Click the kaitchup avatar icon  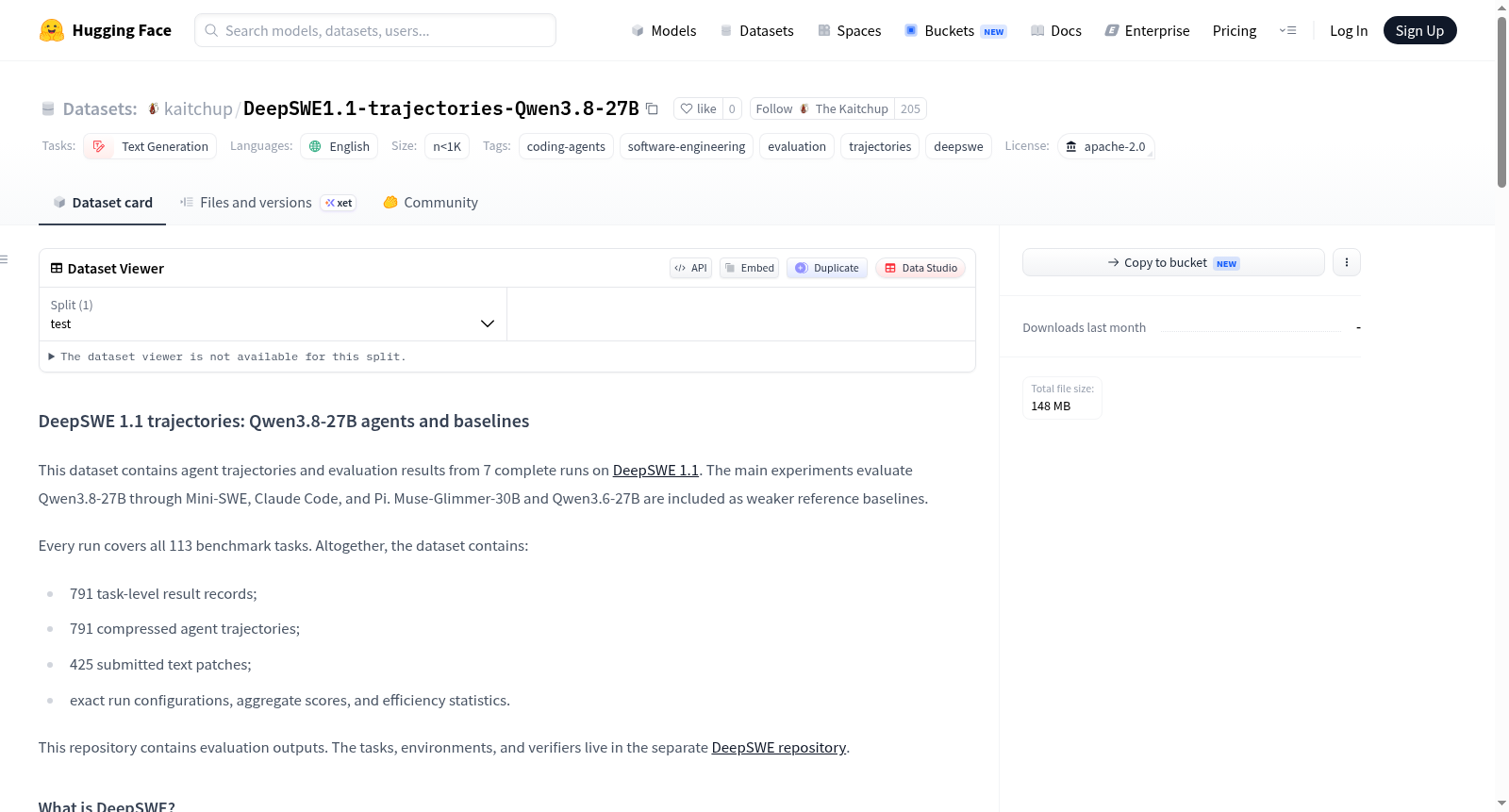(x=153, y=108)
